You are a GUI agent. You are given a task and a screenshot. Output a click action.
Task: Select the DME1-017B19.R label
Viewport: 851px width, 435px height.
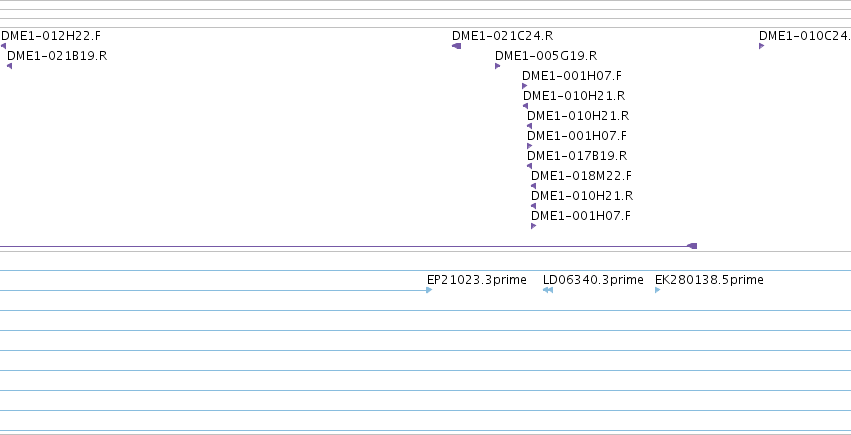click(x=577, y=156)
